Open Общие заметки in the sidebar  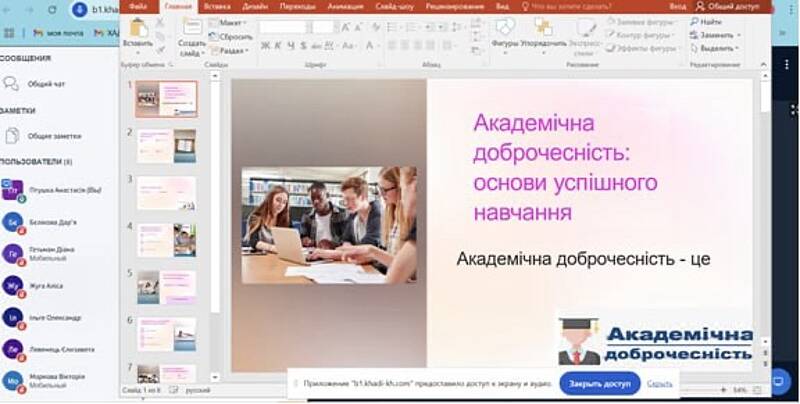tap(54, 135)
